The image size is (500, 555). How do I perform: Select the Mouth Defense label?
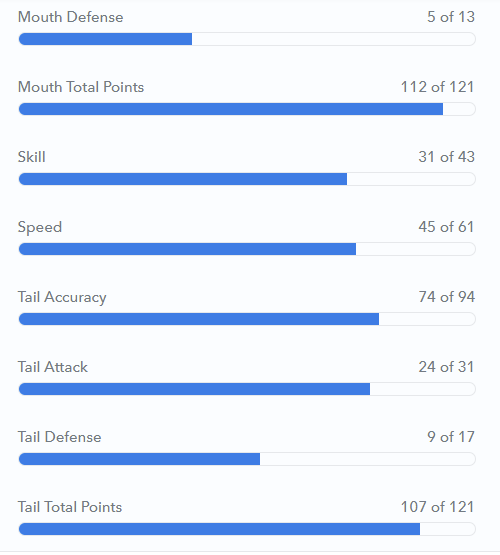click(70, 17)
